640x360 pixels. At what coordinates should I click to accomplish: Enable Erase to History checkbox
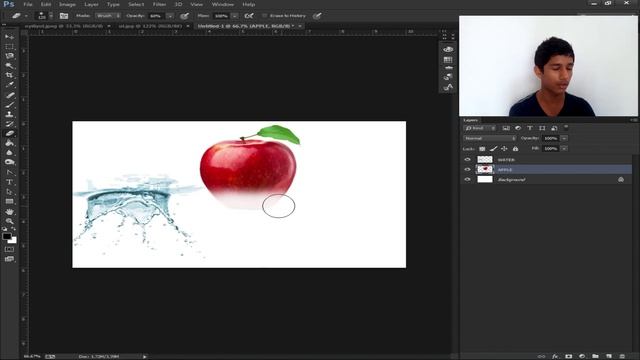pyautogui.click(x=264, y=16)
